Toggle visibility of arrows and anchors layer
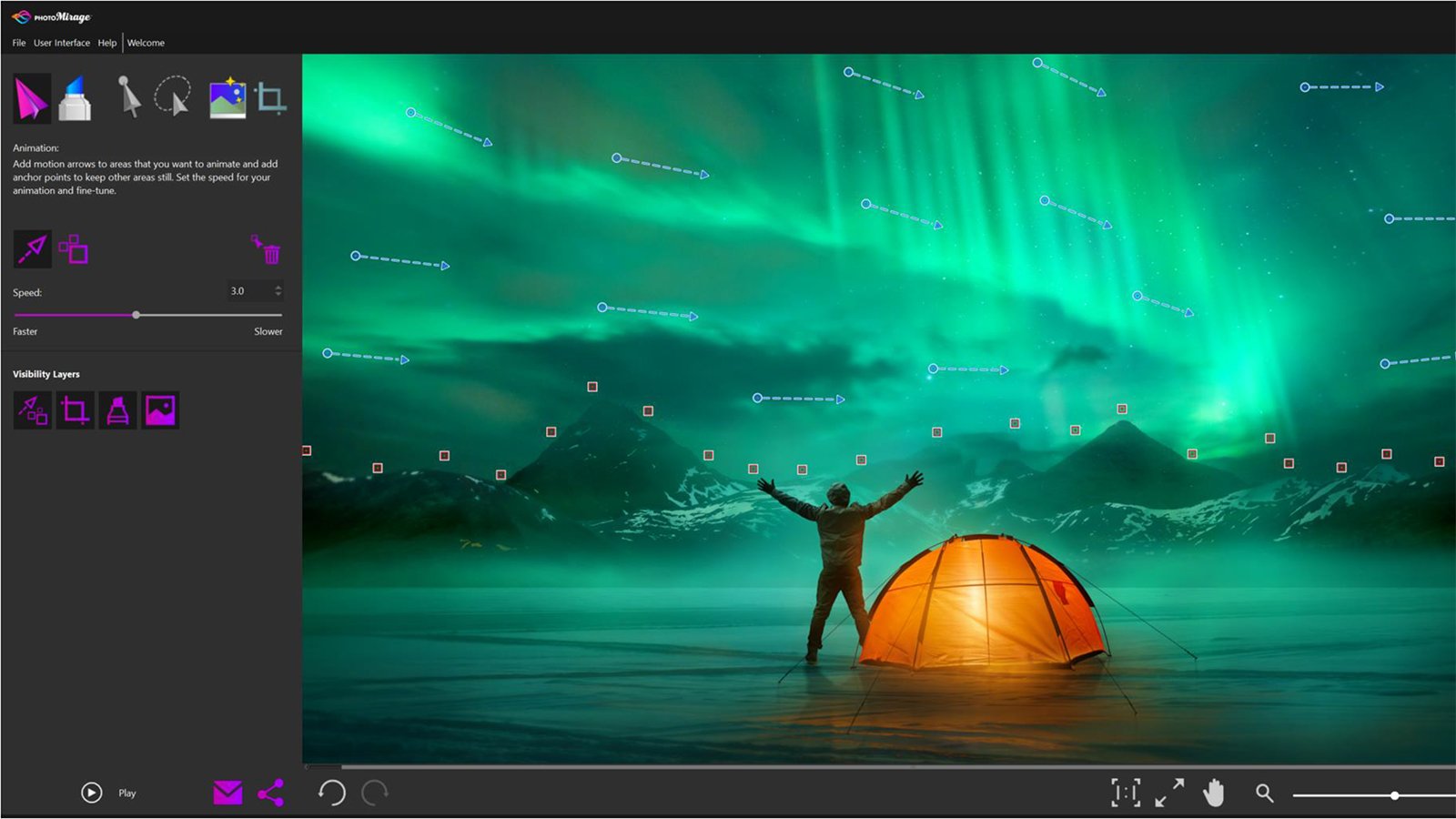This screenshot has width=1456, height=819. point(33,410)
